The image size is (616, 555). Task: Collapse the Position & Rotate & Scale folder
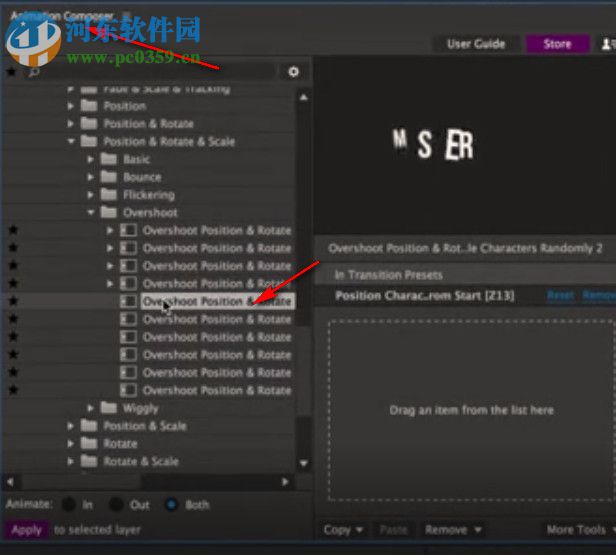coord(71,141)
